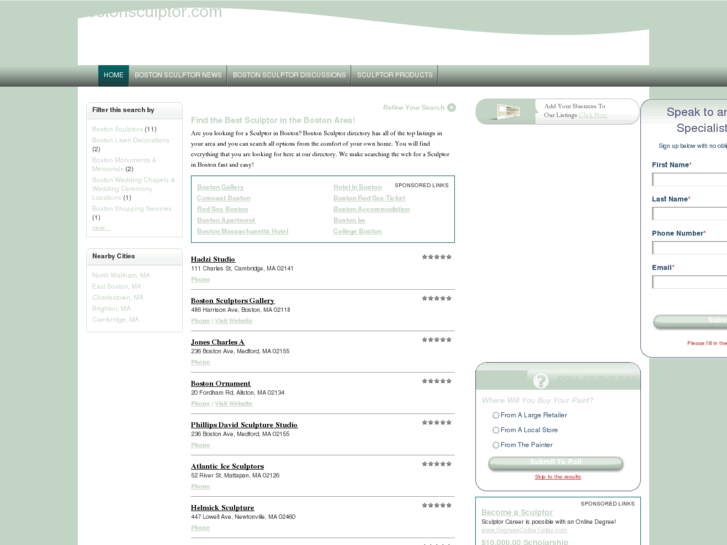727x545 pixels.
Task: Open the Atlantic Ice Sculptors listing
Action: click(x=227, y=466)
